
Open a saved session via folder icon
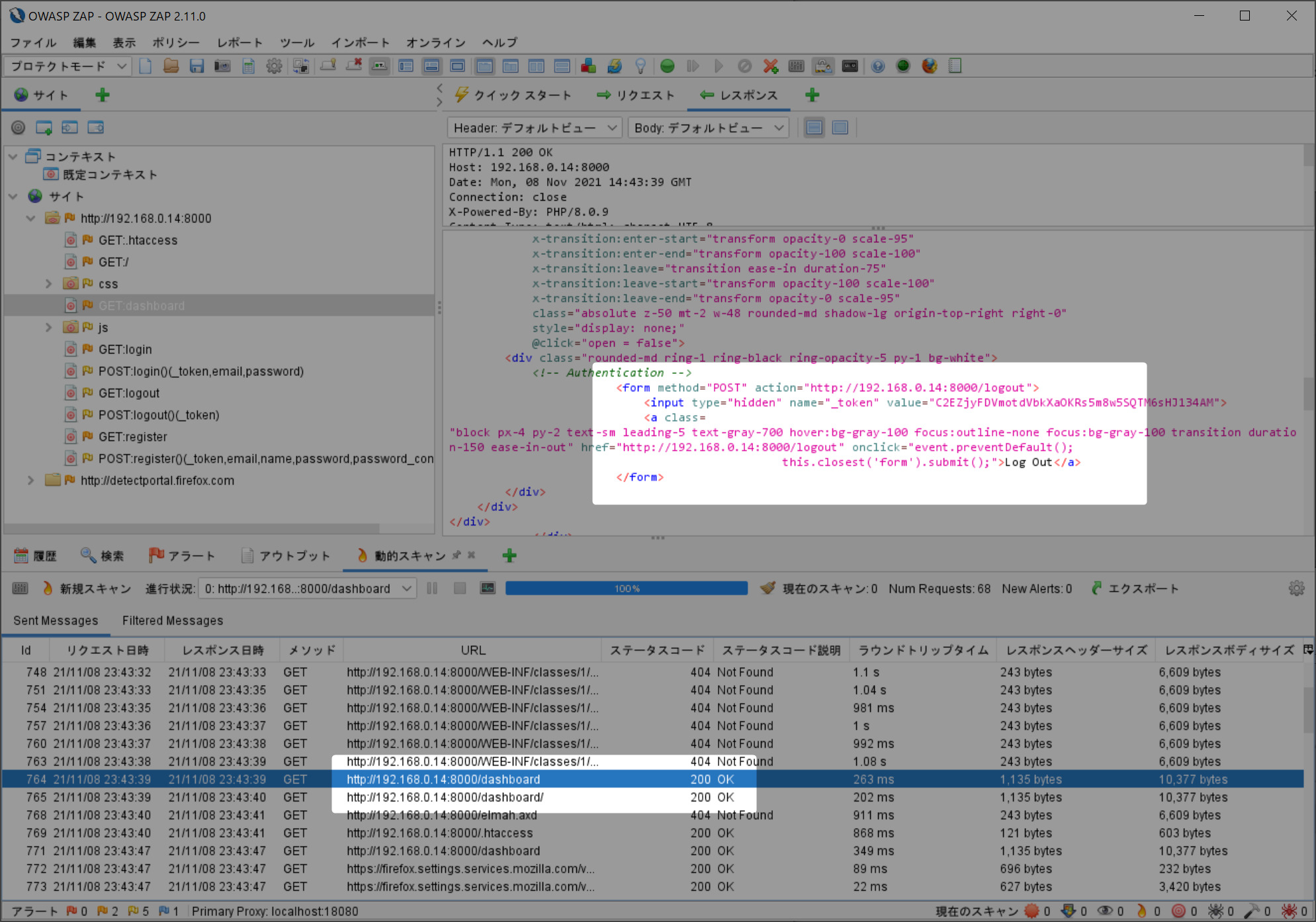pos(171,66)
